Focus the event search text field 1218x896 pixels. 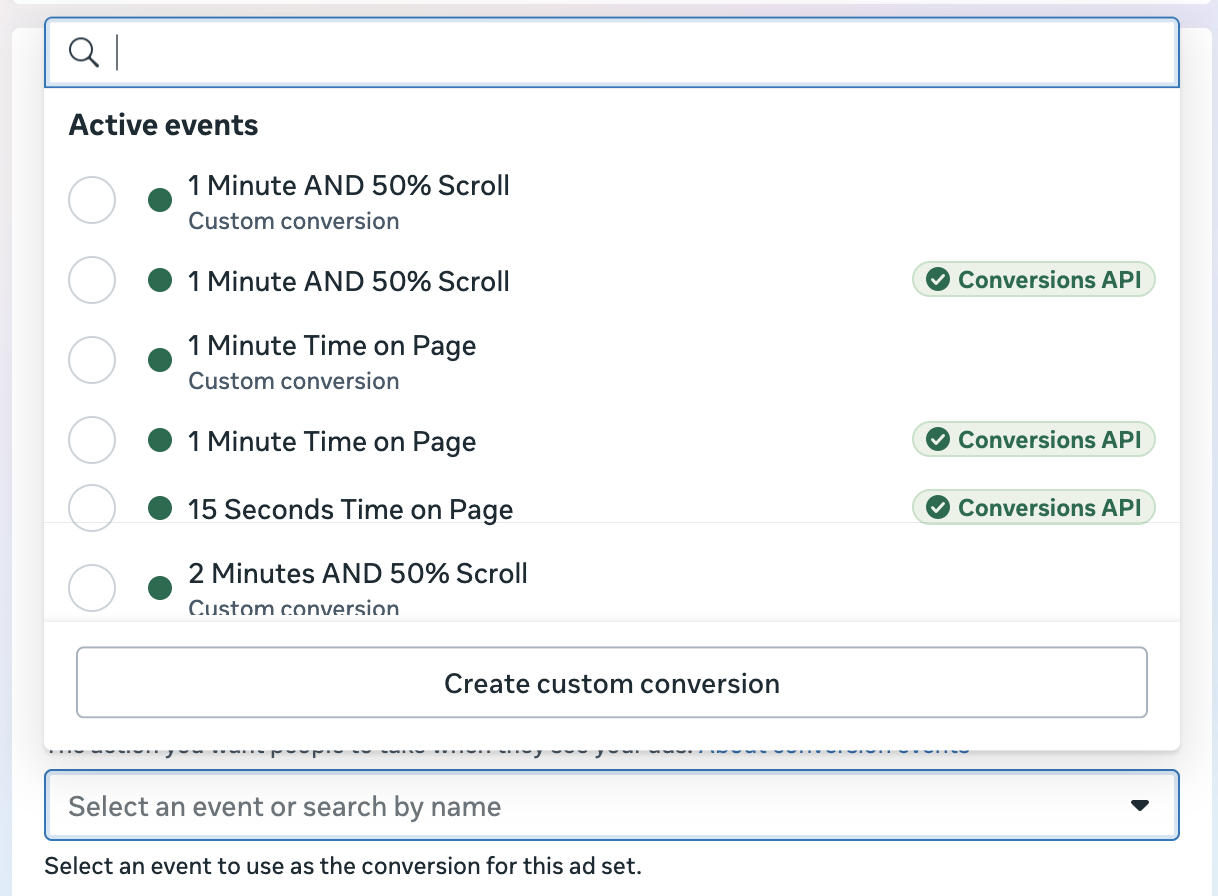(x=640, y=52)
